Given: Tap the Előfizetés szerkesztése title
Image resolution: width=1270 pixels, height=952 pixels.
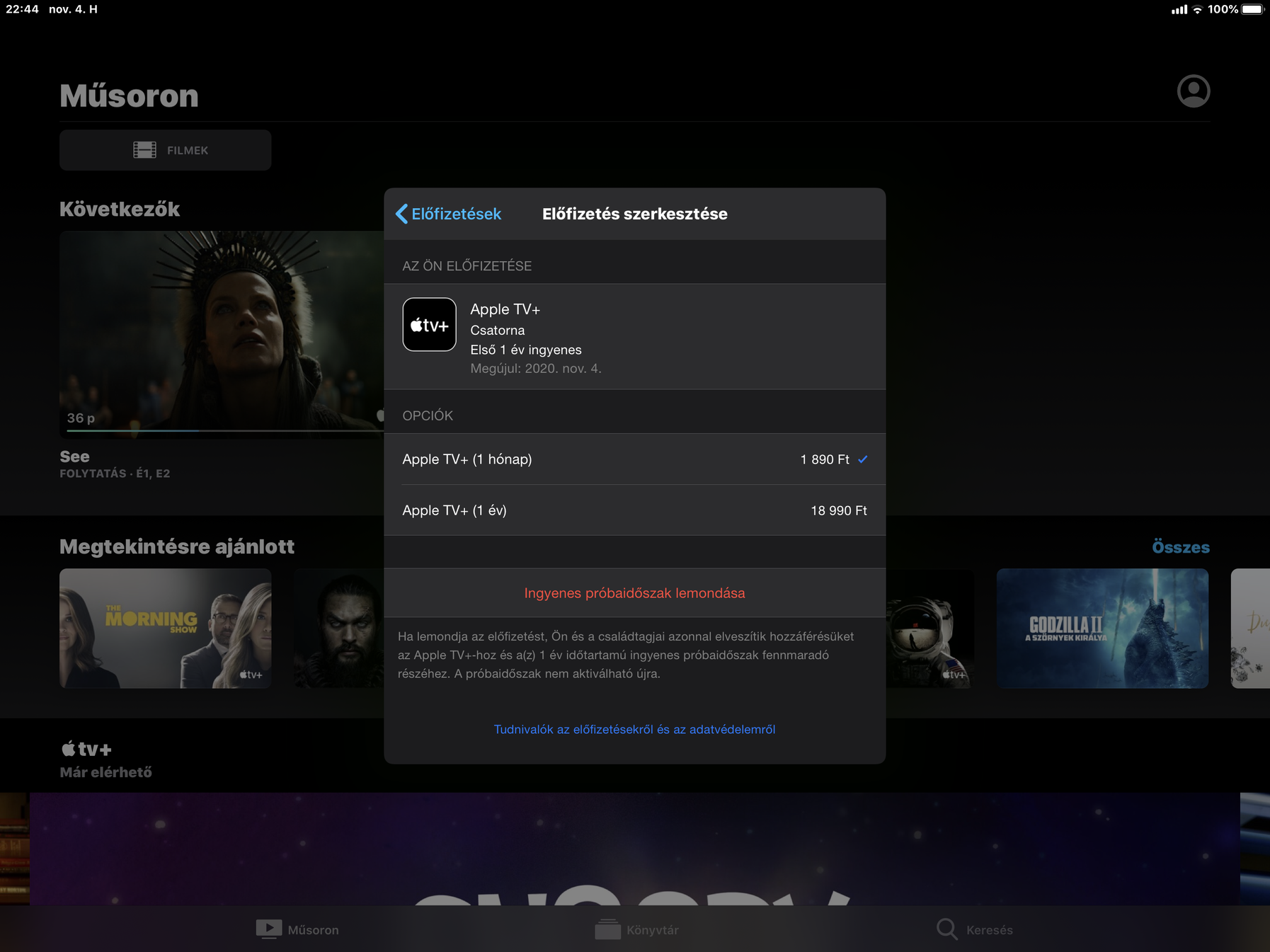Looking at the screenshot, I should pyautogui.click(x=634, y=214).
